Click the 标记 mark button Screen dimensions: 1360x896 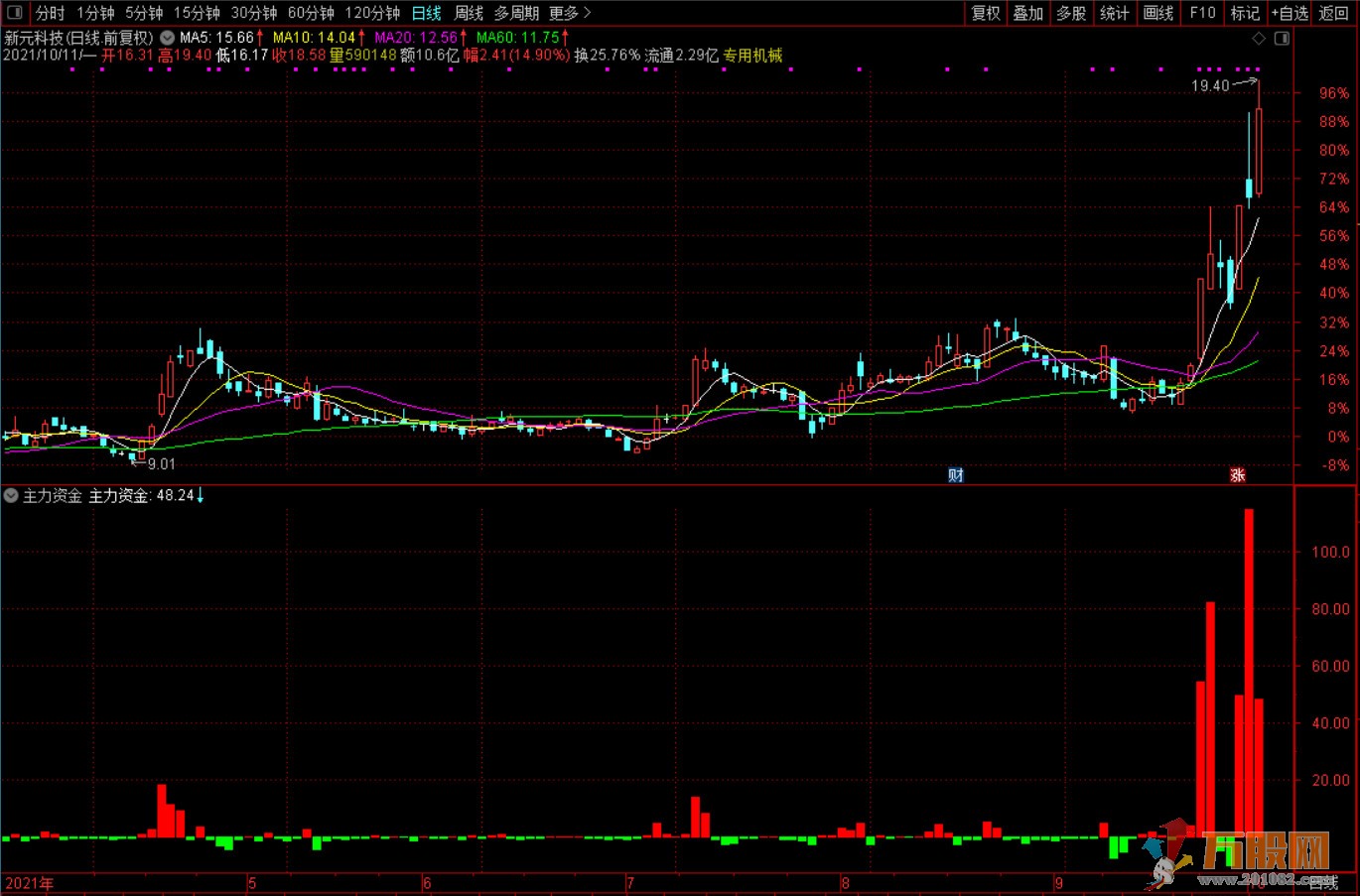point(1245,13)
